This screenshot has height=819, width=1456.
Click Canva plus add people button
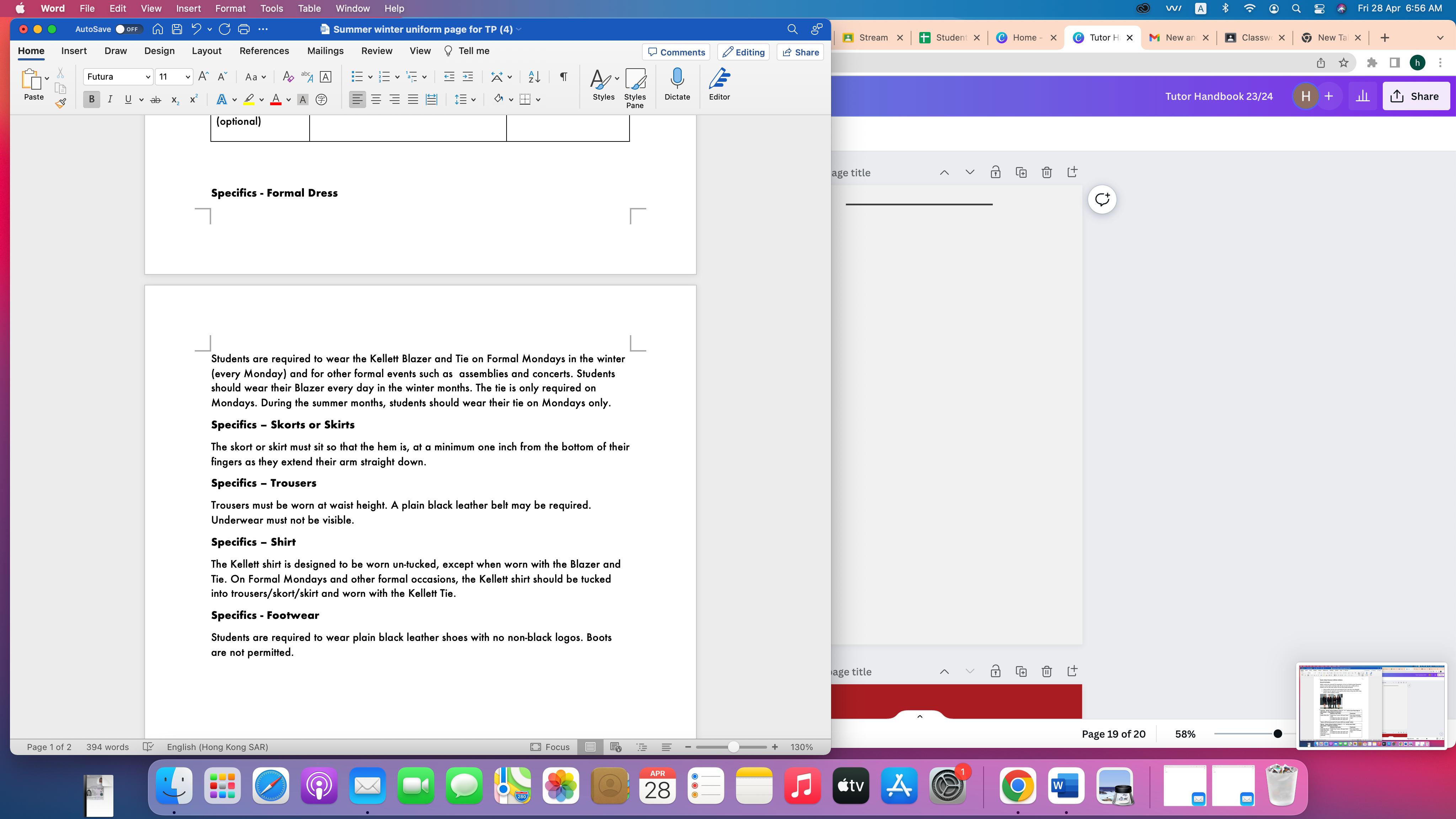(x=1329, y=96)
